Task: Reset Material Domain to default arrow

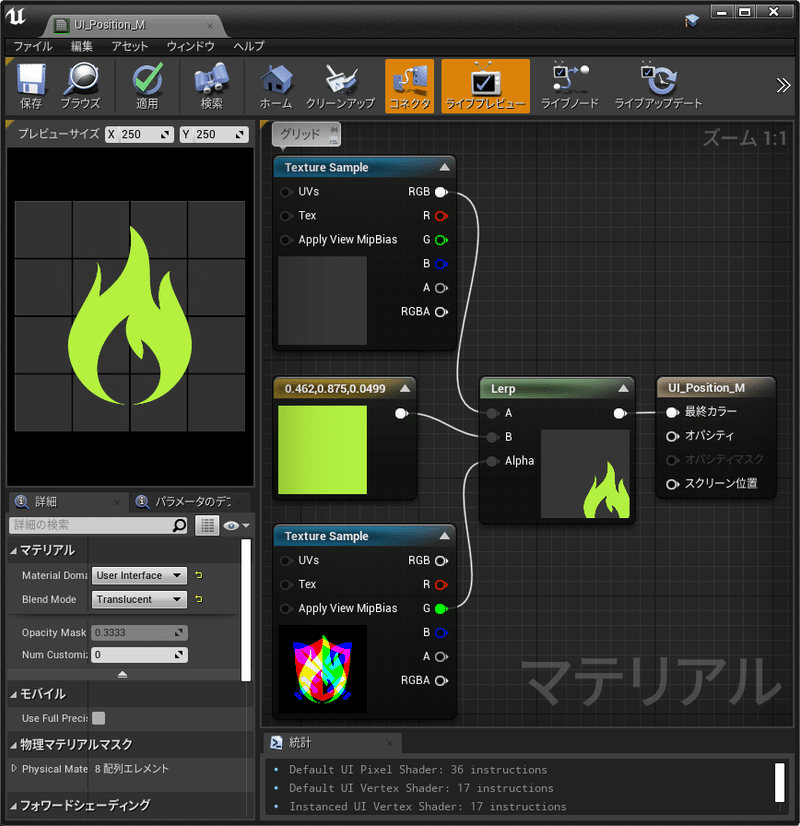Action: pyautogui.click(x=199, y=575)
